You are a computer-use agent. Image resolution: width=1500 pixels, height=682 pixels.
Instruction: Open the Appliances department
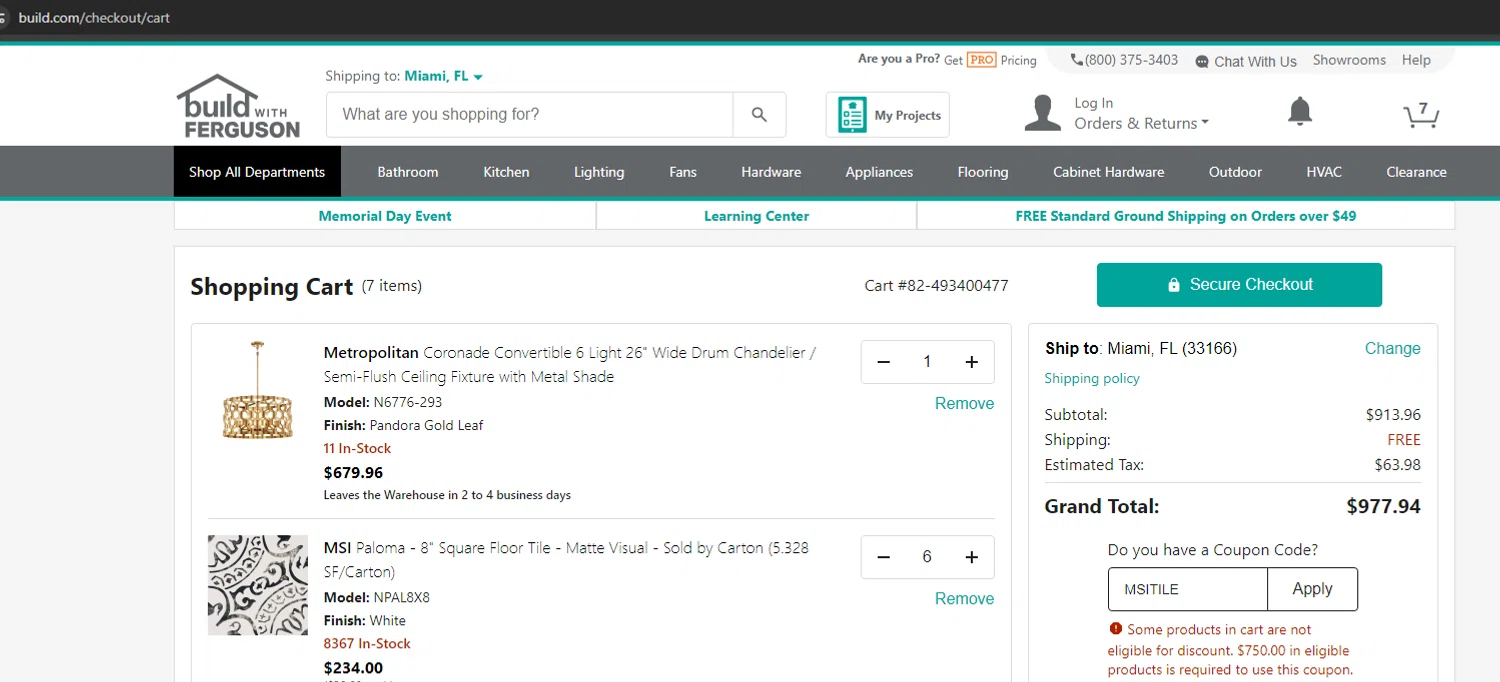[x=879, y=172]
